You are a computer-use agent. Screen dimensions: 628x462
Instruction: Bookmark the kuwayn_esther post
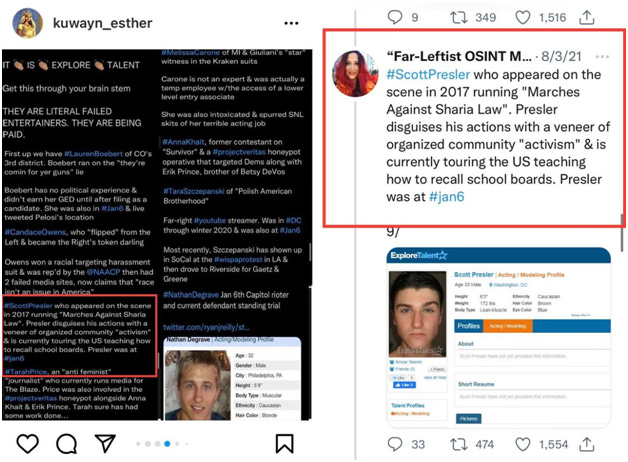coord(284,444)
